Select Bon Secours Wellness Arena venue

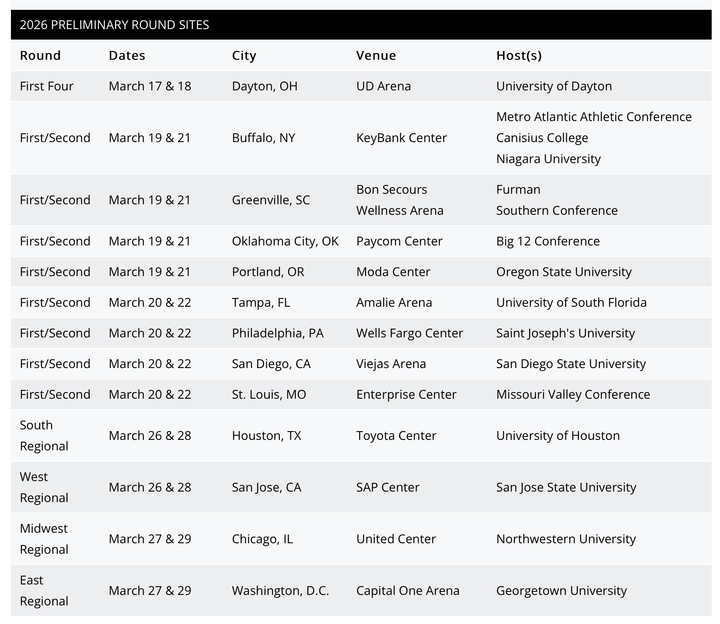coord(400,200)
